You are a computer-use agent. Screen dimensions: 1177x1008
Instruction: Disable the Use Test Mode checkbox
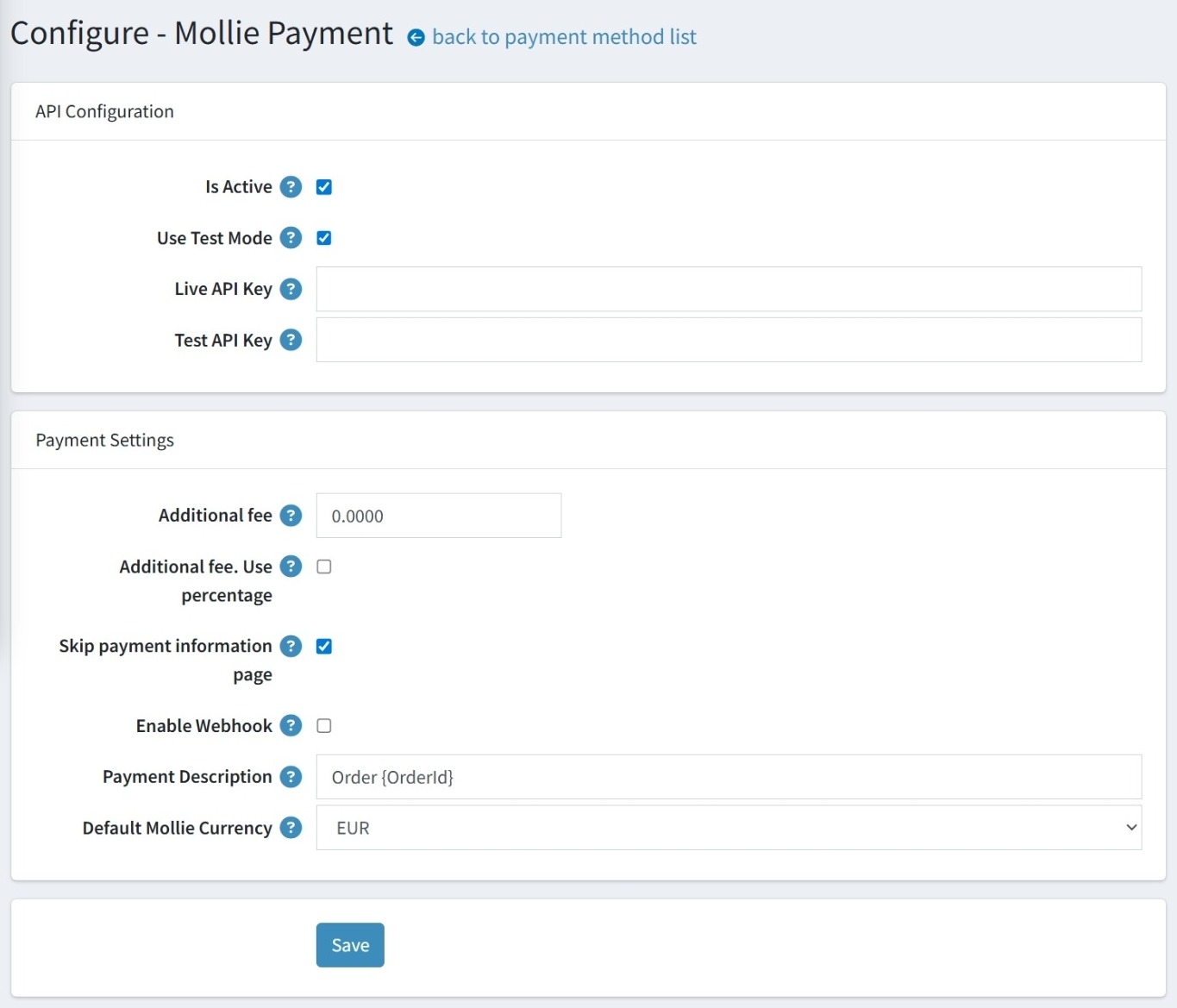[324, 238]
